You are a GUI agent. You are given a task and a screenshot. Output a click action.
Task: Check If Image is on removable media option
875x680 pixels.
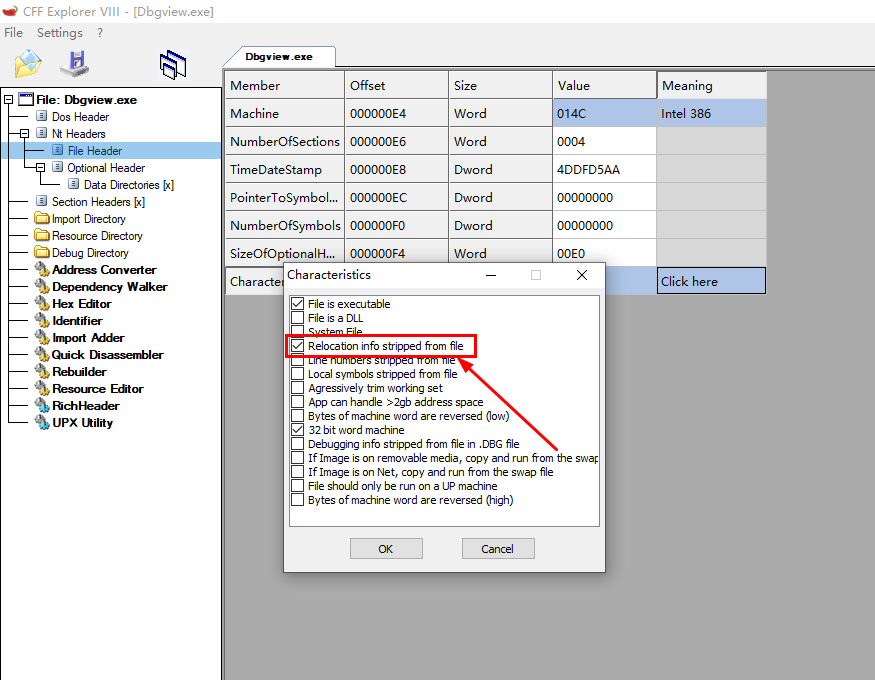point(297,458)
